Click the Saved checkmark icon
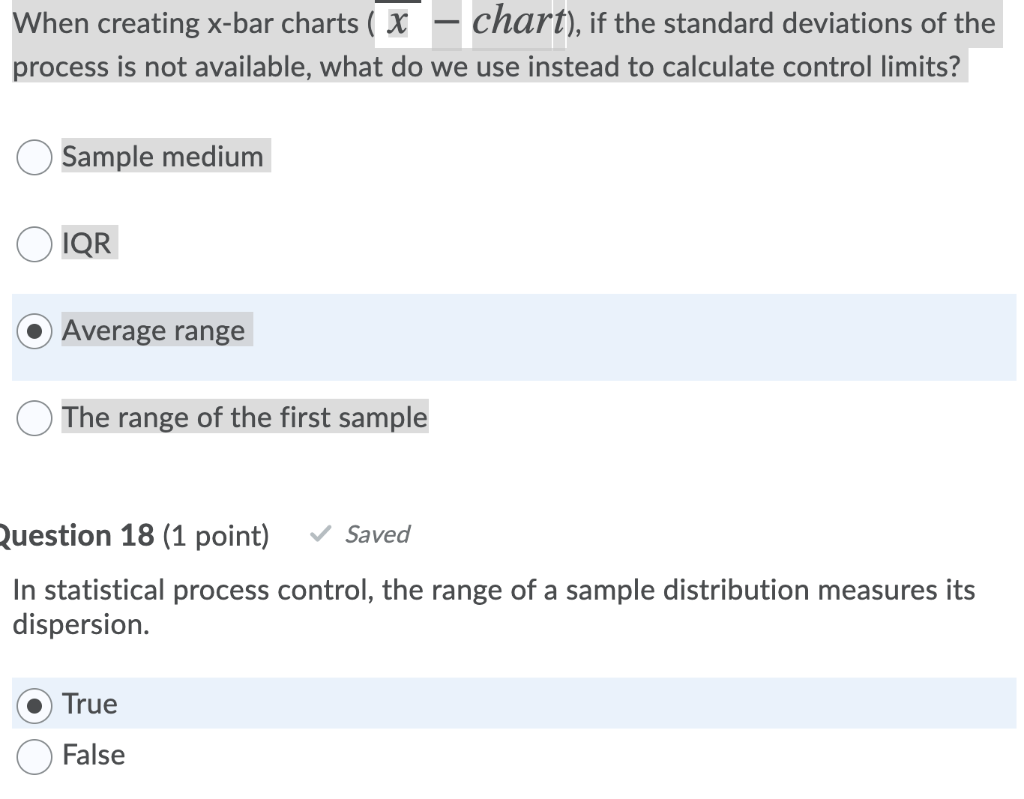This screenshot has width=1024, height=799. [319, 534]
